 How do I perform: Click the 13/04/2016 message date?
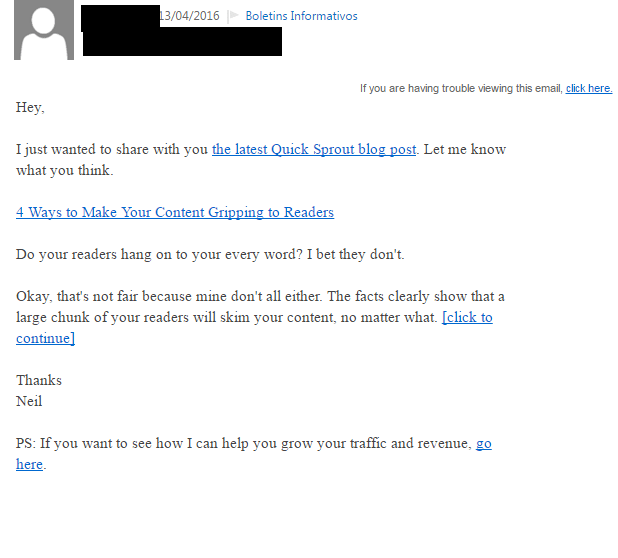tap(189, 16)
